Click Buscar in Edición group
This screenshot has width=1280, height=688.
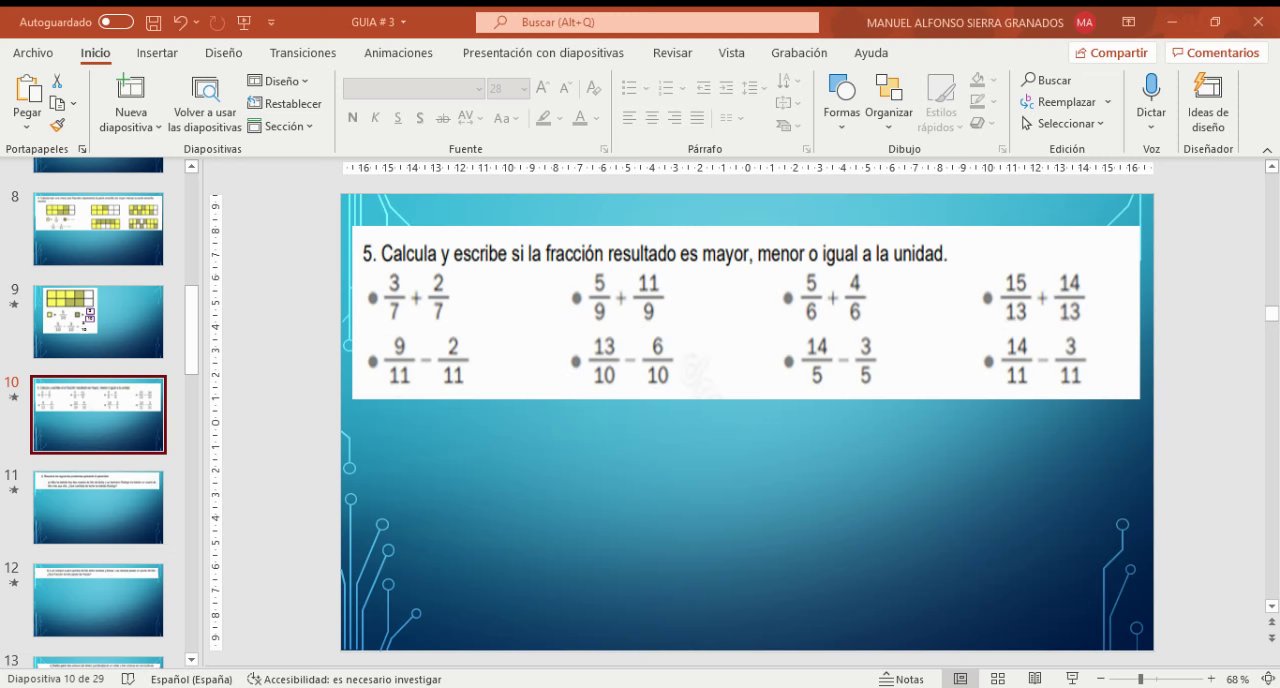click(1046, 80)
